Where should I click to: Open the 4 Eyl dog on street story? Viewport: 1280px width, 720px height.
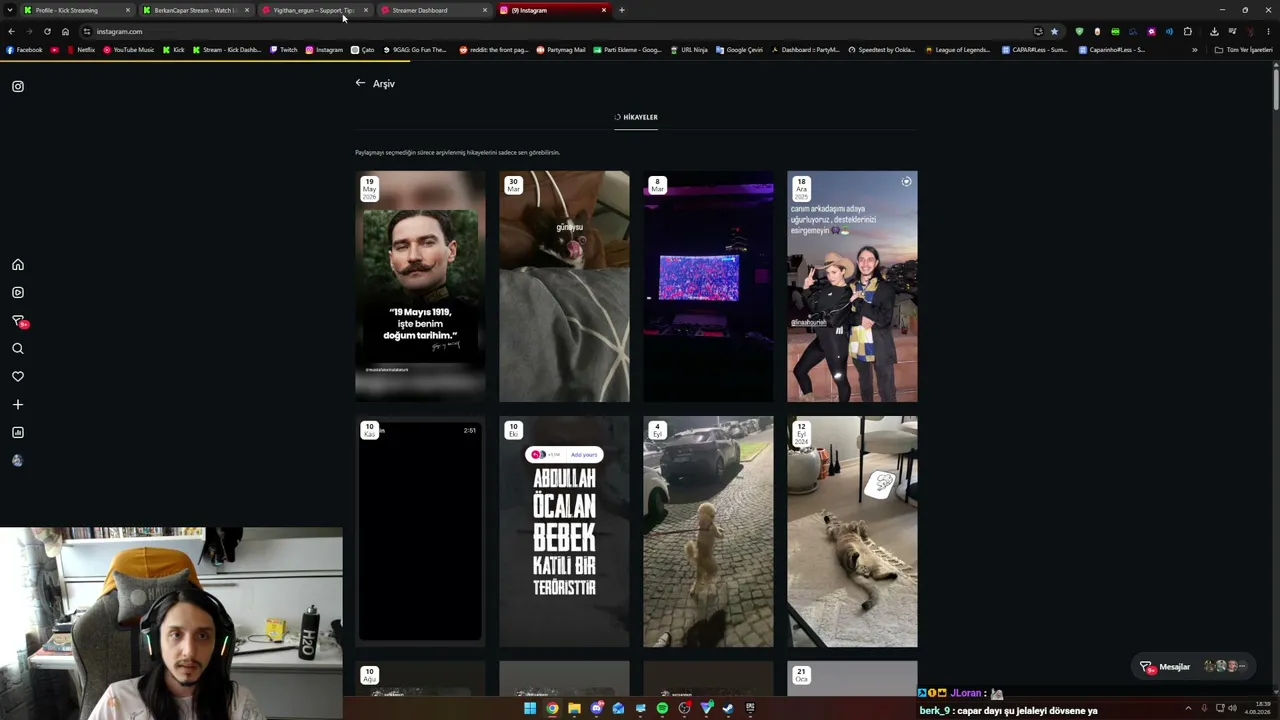pos(708,531)
